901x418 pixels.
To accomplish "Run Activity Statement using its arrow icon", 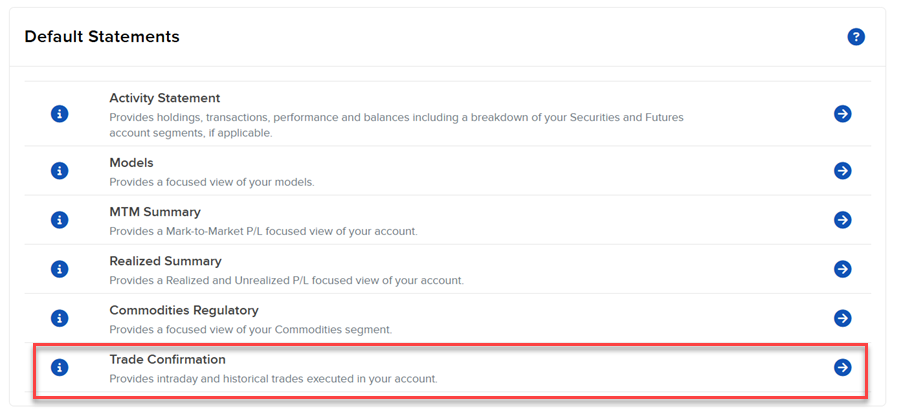I will [843, 114].
